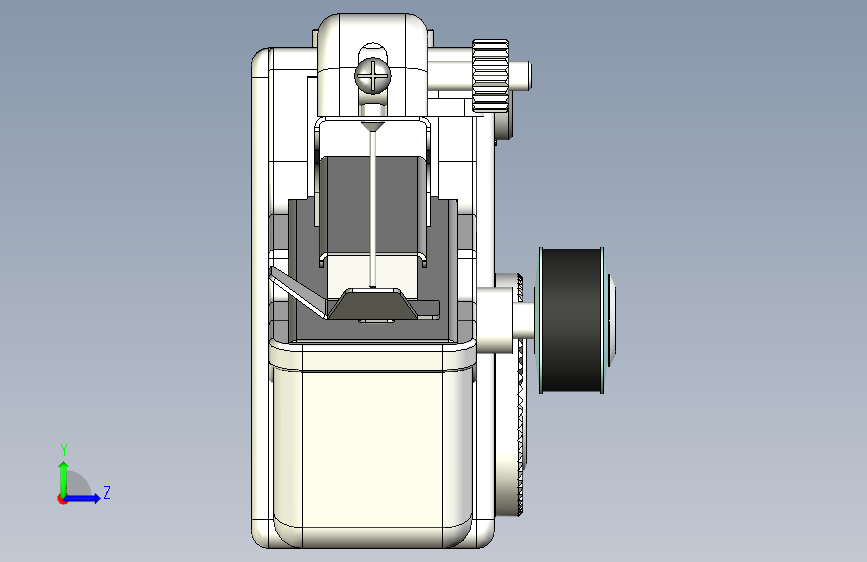
Task: Select the rounded top cap housing the screw
Action: [373, 64]
